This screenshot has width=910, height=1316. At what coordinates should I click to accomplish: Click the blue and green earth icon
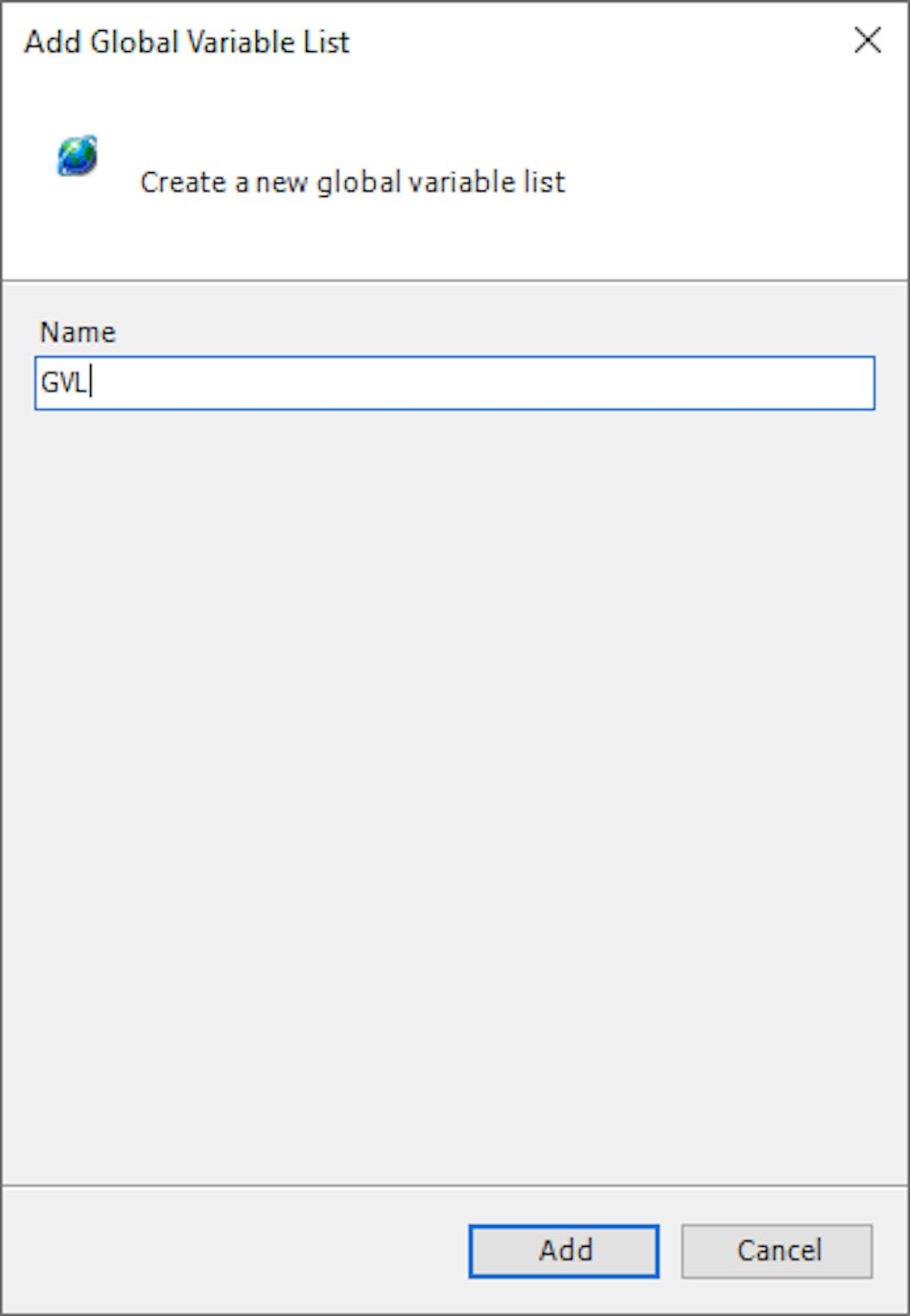[x=77, y=157]
